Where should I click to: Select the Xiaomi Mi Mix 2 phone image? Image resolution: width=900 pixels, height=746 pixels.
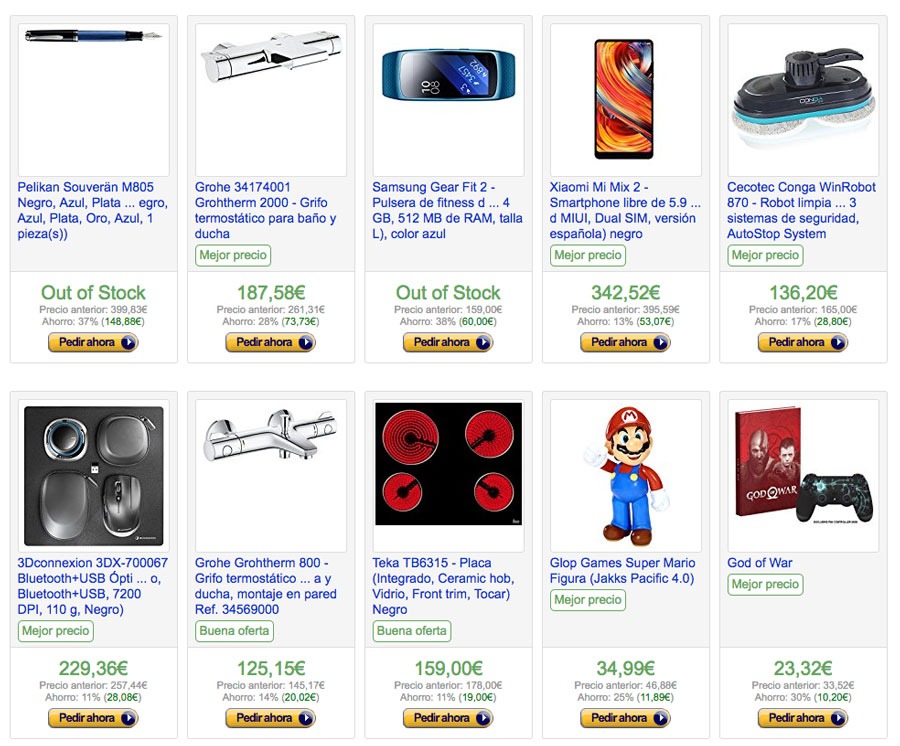coord(625,98)
